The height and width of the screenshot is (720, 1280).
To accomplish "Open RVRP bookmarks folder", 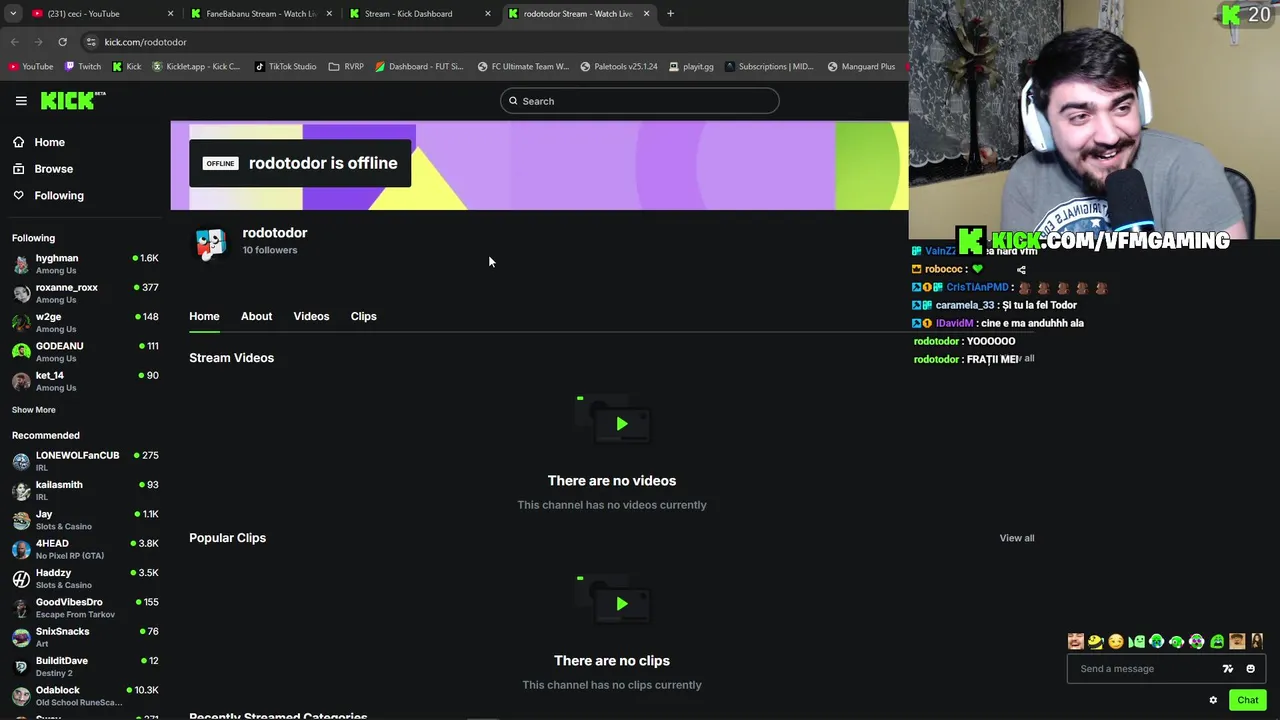I will tap(346, 67).
